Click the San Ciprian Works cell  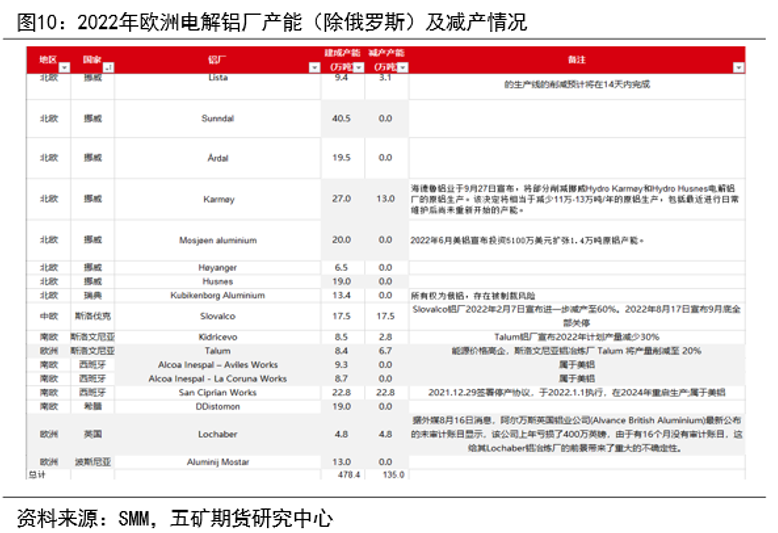pos(217,393)
